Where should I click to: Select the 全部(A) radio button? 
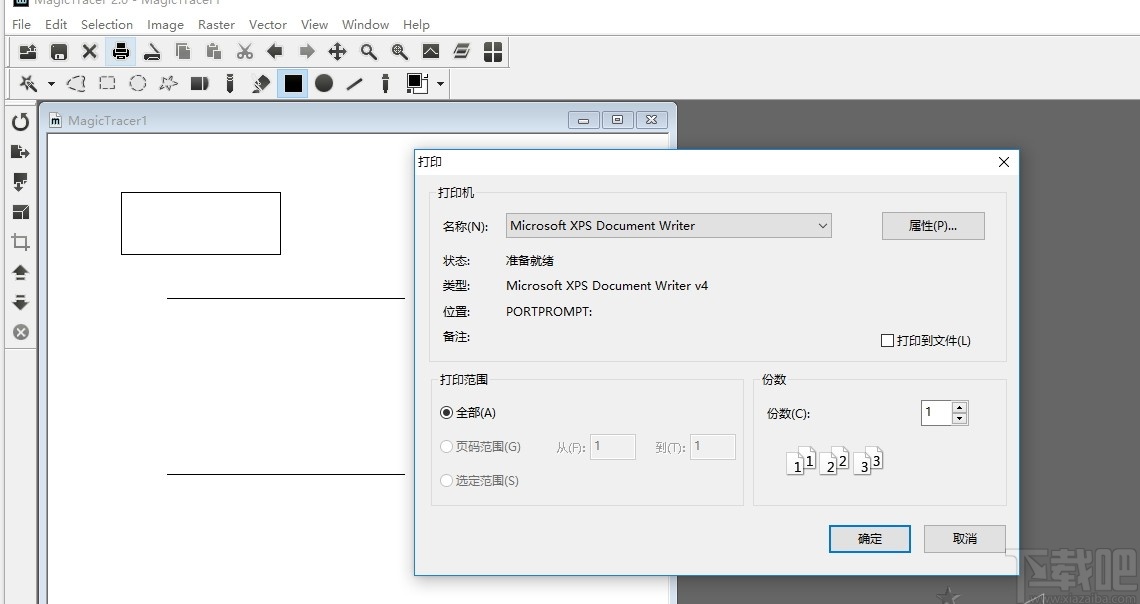446,413
